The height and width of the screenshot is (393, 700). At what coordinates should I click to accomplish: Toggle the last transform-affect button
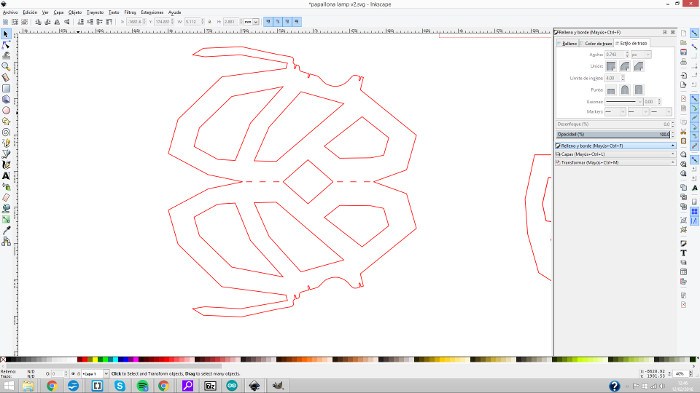pyautogui.click(x=296, y=21)
